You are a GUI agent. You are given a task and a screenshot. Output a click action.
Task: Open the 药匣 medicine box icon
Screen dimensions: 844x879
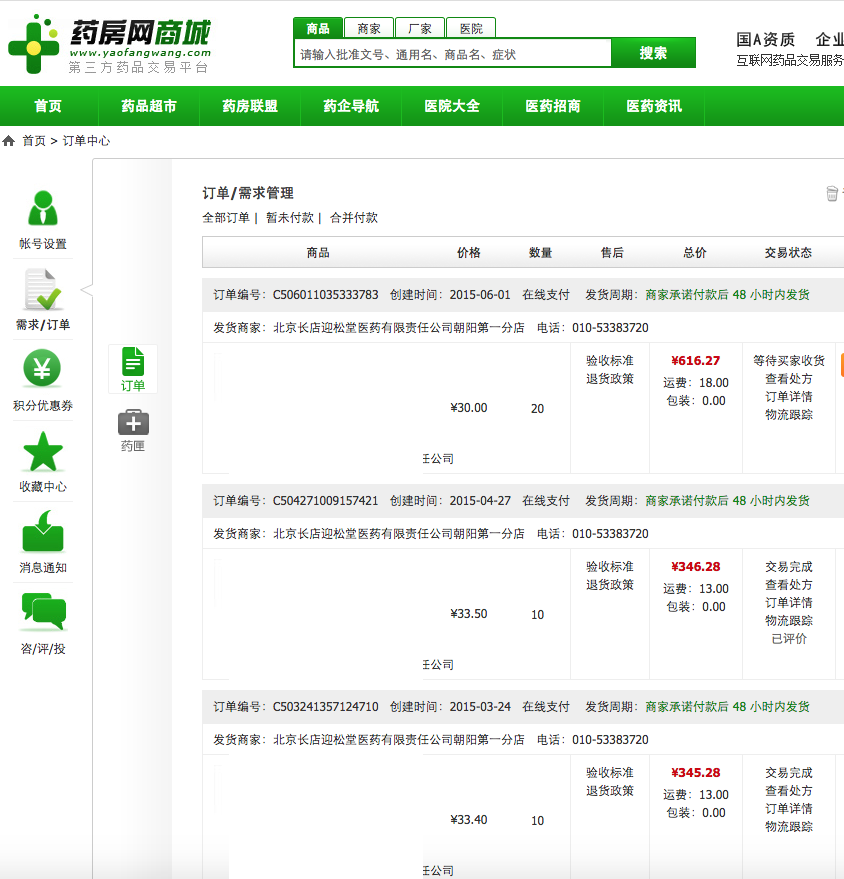pyautogui.click(x=133, y=422)
